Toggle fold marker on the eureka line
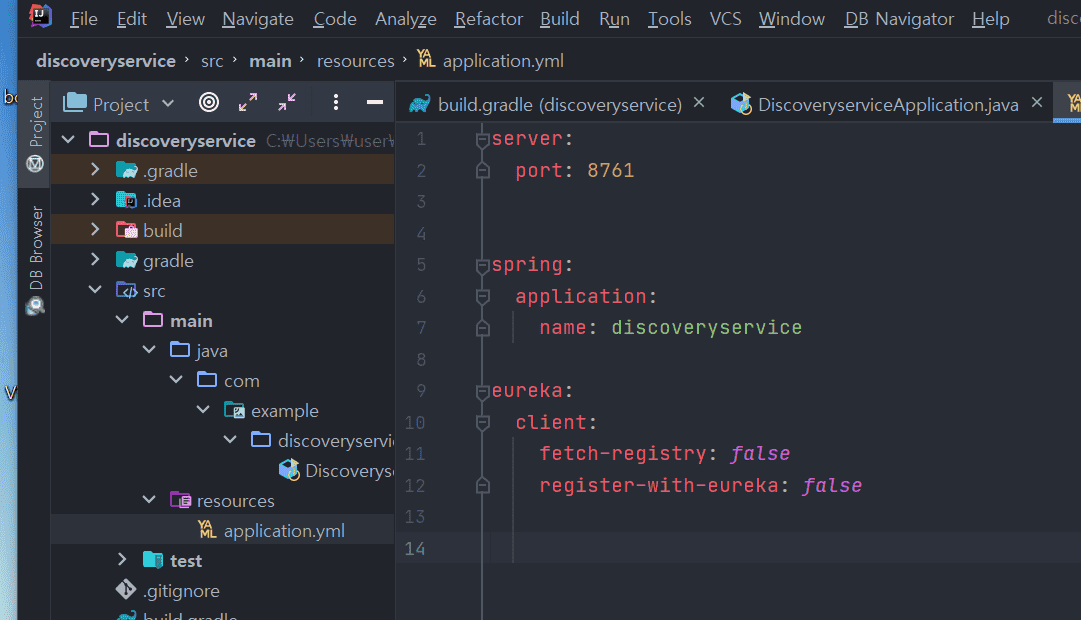This screenshot has height=620, width=1081. pos(483,391)
